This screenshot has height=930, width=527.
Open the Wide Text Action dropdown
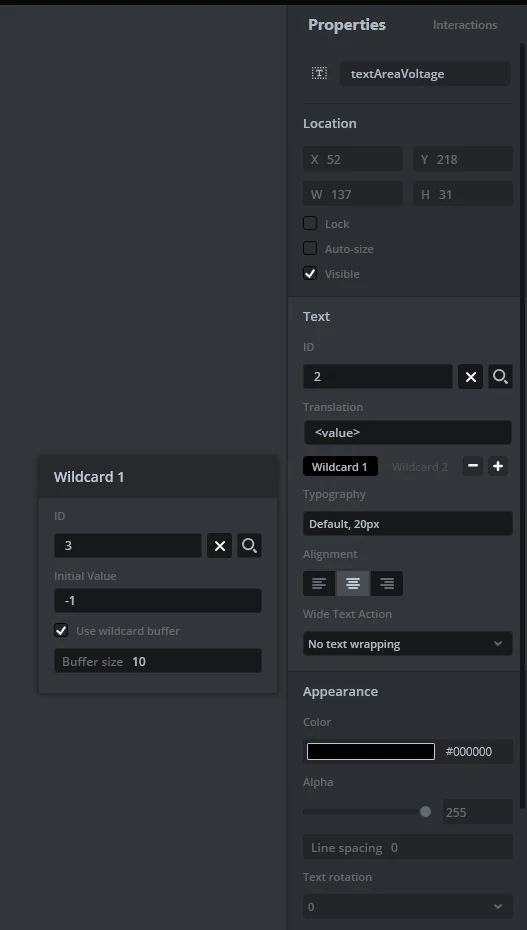pyautogui.click(x=408, y=644)
